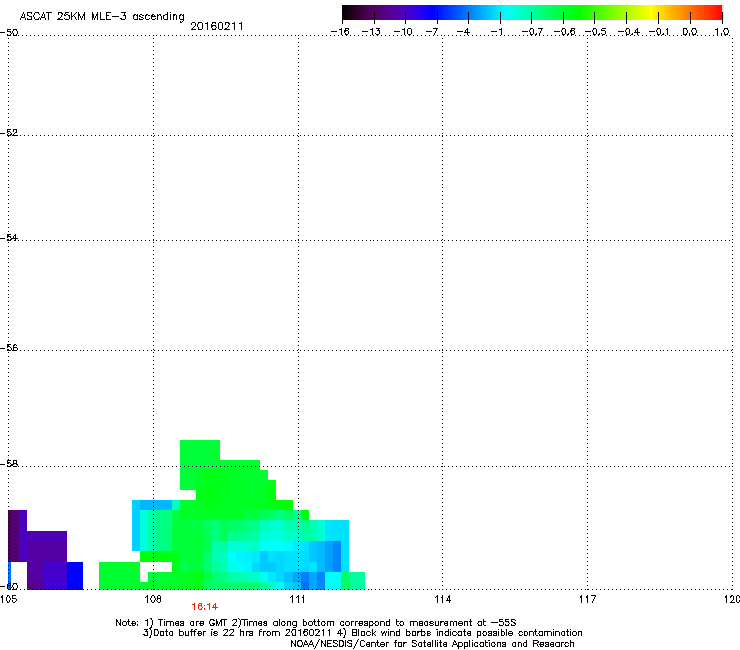Click the color bar label -16

click(340, 32)
